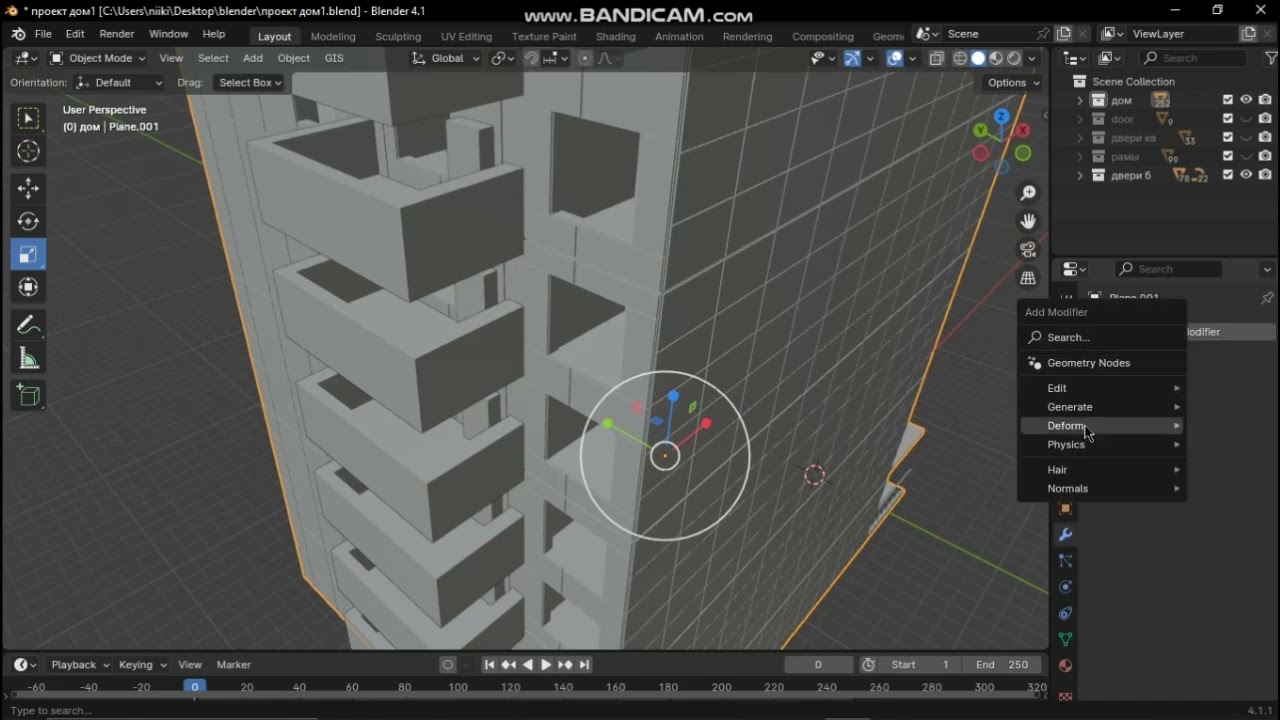The height and width of the screenshot is (720, 1280).
Task: Open the Particles properties tab
Action: (1065, 561)
